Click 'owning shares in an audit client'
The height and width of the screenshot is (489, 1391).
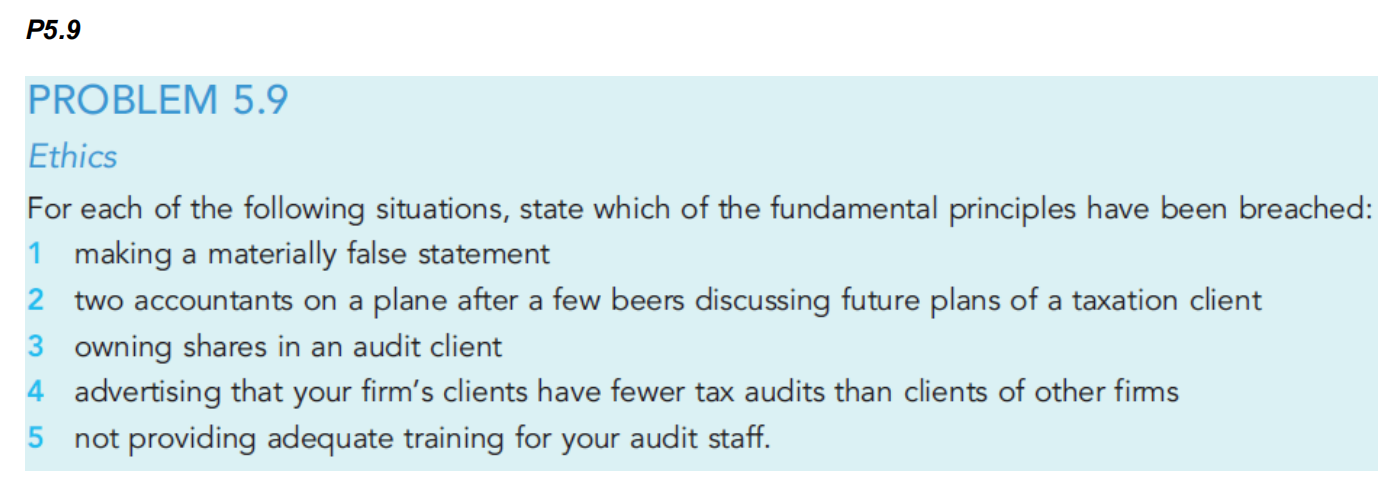(288, 347)
